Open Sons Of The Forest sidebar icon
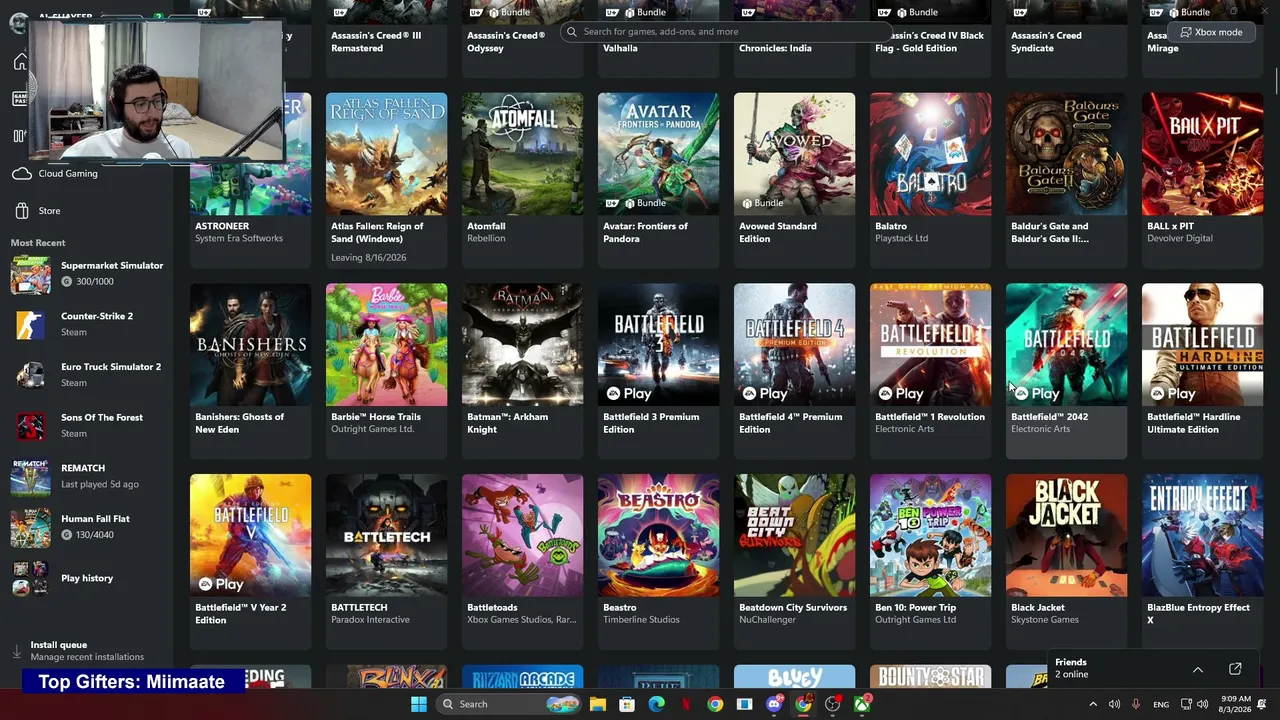Screen dimensions: 1280x720 [30, 426]
